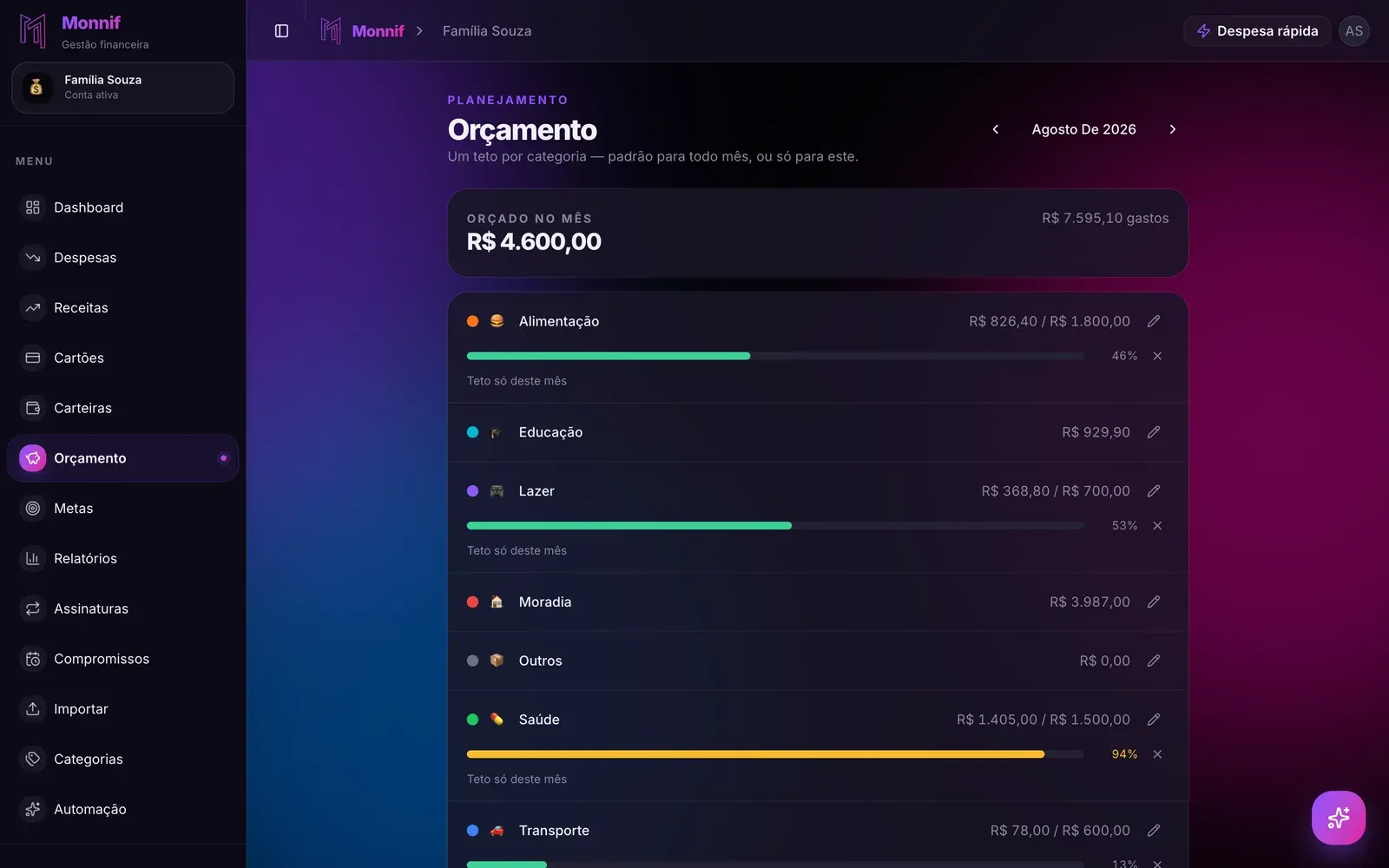This screenshot has height=868, width=1389.
Task: Edit the Transporte budget pencil icon
Action: point(1154,831)
